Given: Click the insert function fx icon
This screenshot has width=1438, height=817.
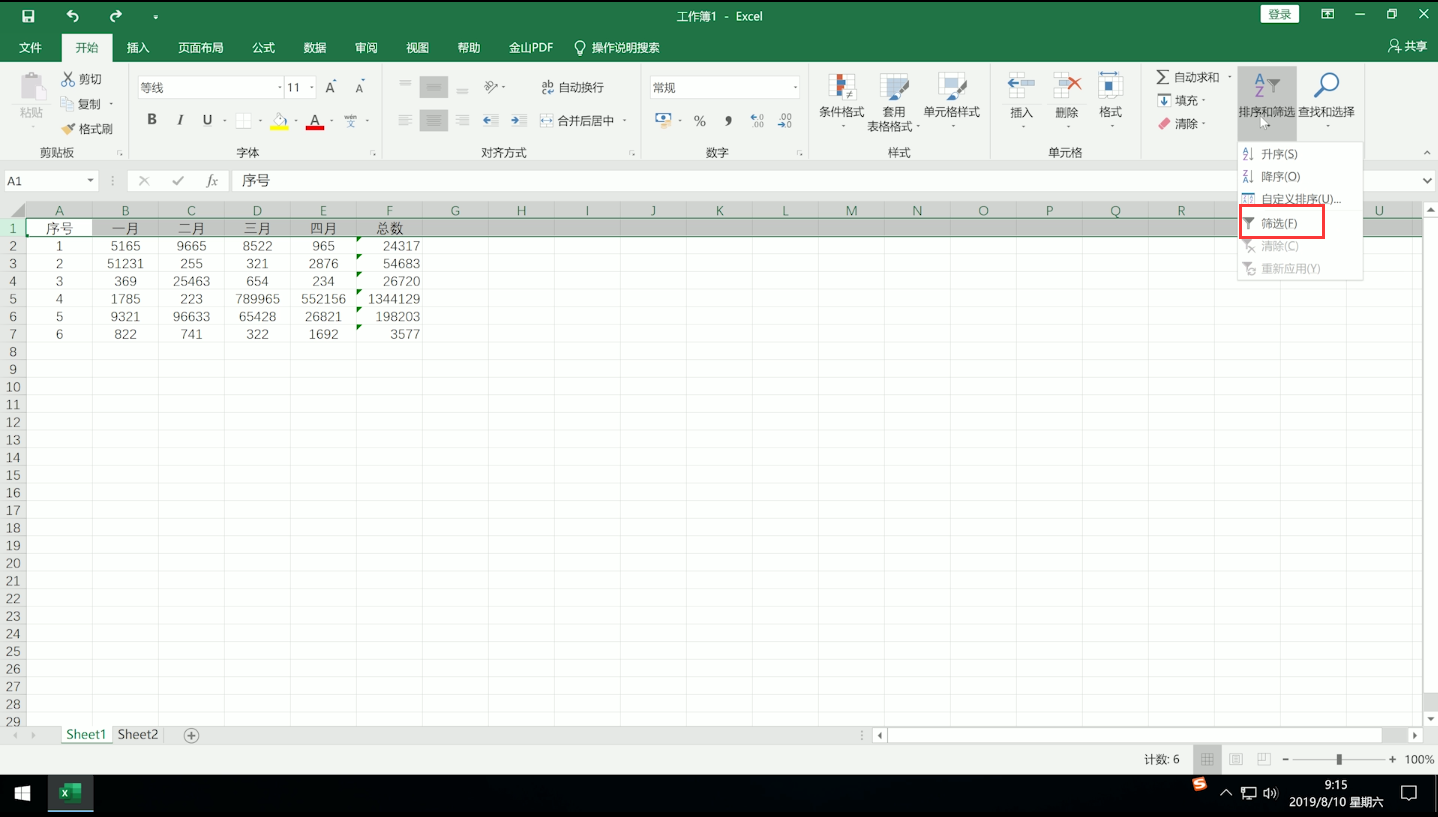Looking at the screenshot, I should tap(212, 181).
